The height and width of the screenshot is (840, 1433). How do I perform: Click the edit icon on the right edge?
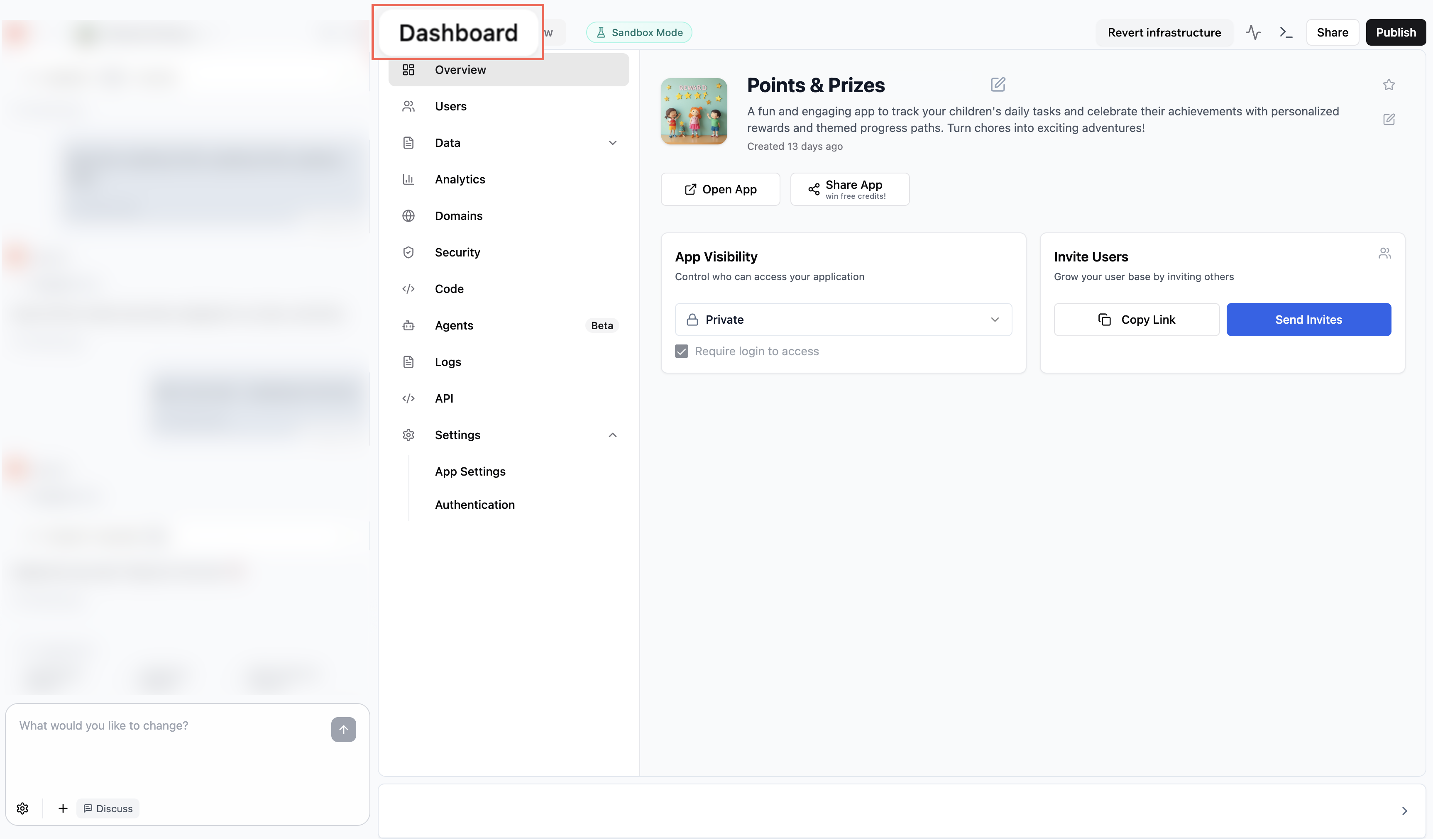coord(1389,120)
